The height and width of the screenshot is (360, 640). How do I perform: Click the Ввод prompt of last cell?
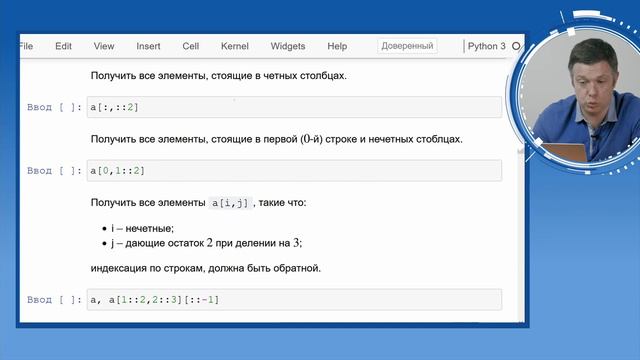[54, 300]
